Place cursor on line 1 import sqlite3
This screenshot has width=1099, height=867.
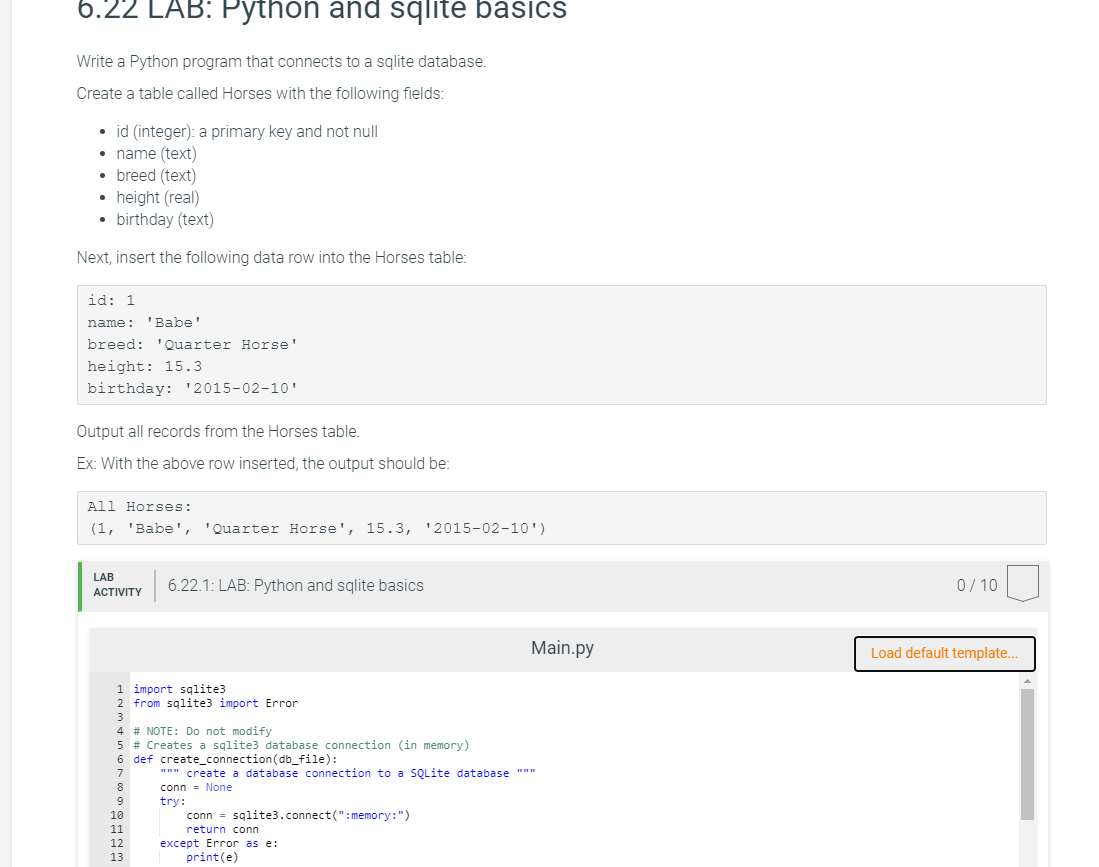pos(179,689)
